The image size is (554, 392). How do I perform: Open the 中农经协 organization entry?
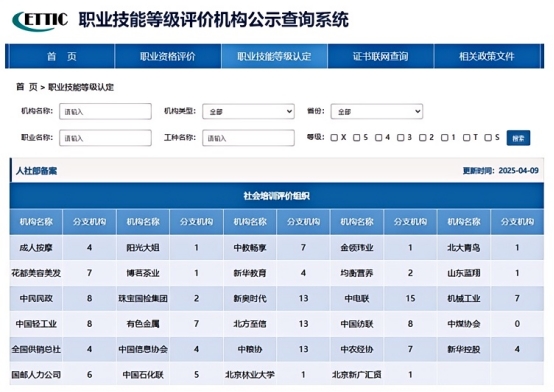[x=357, y=349]
